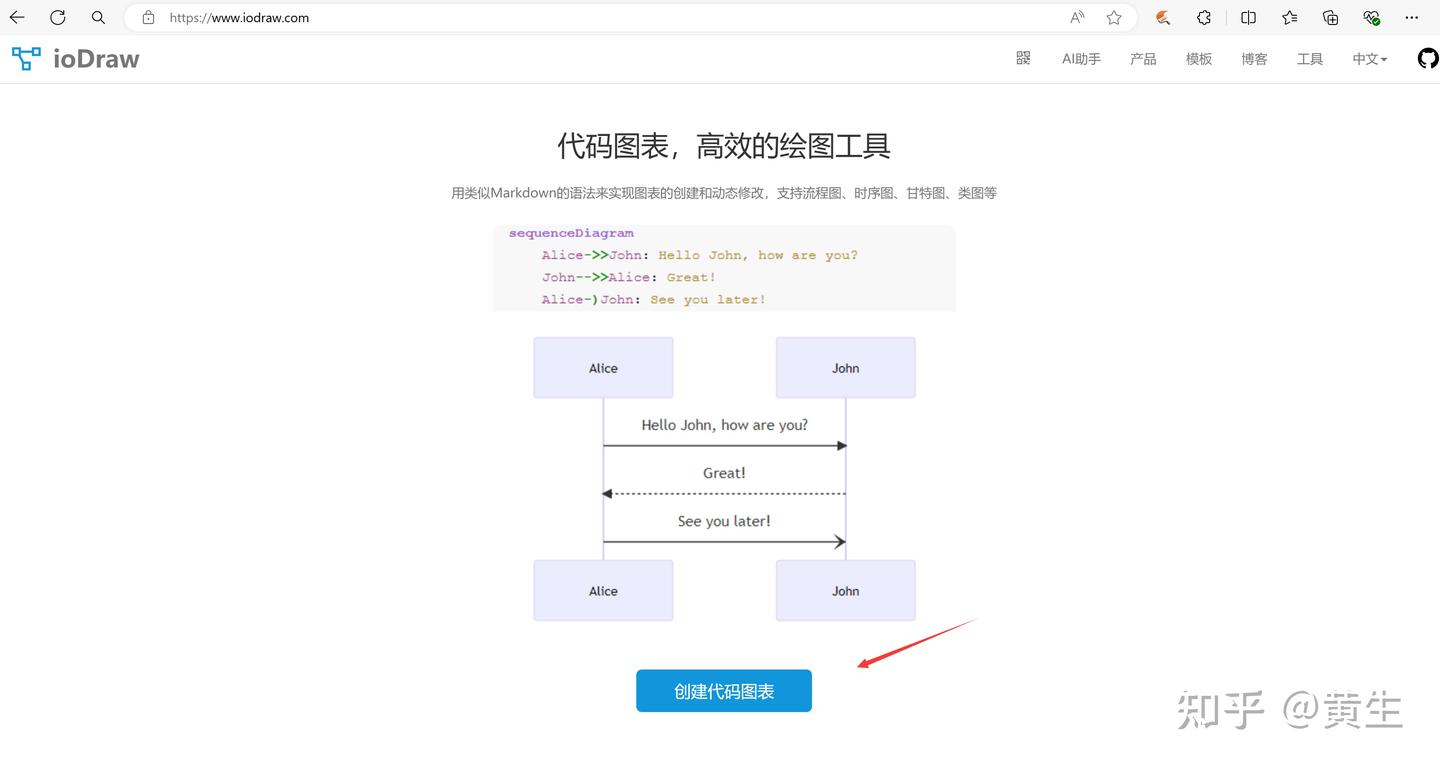Open the read aloud icon in address bar
1440x768 pixels.
point(1075,17)
